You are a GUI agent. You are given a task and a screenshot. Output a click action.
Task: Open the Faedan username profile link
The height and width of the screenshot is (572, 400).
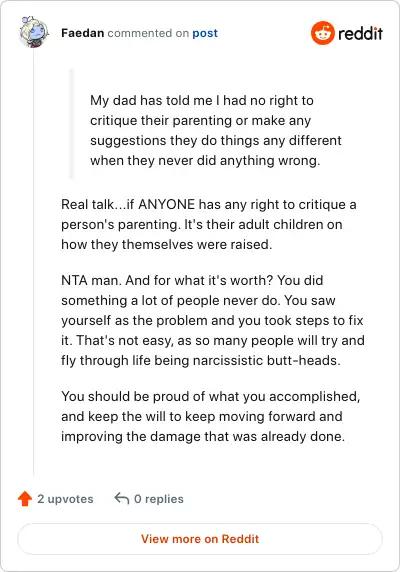click(x=82, y=33)
